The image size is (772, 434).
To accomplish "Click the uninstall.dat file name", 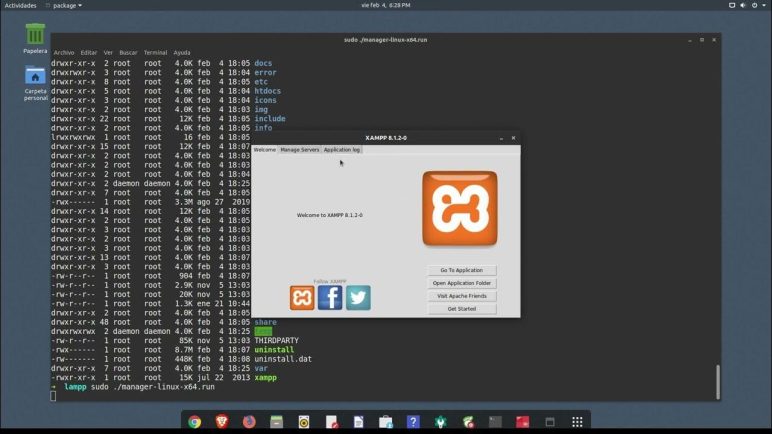I will [283, 359].
